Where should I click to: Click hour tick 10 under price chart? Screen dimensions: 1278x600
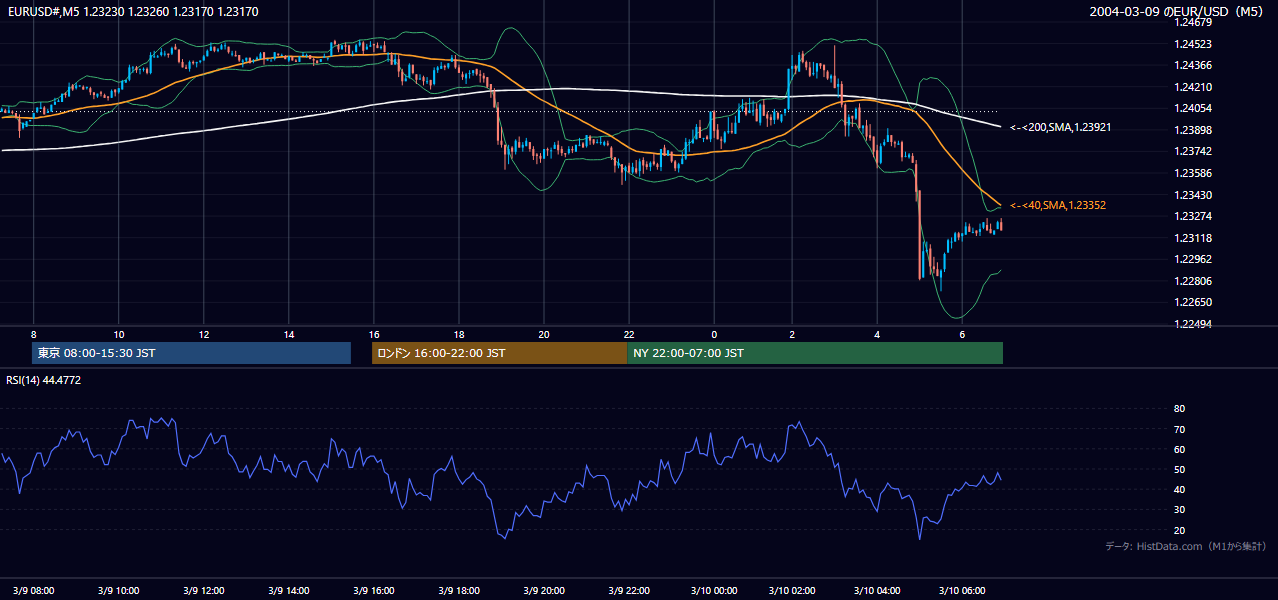tap(119, 333)
